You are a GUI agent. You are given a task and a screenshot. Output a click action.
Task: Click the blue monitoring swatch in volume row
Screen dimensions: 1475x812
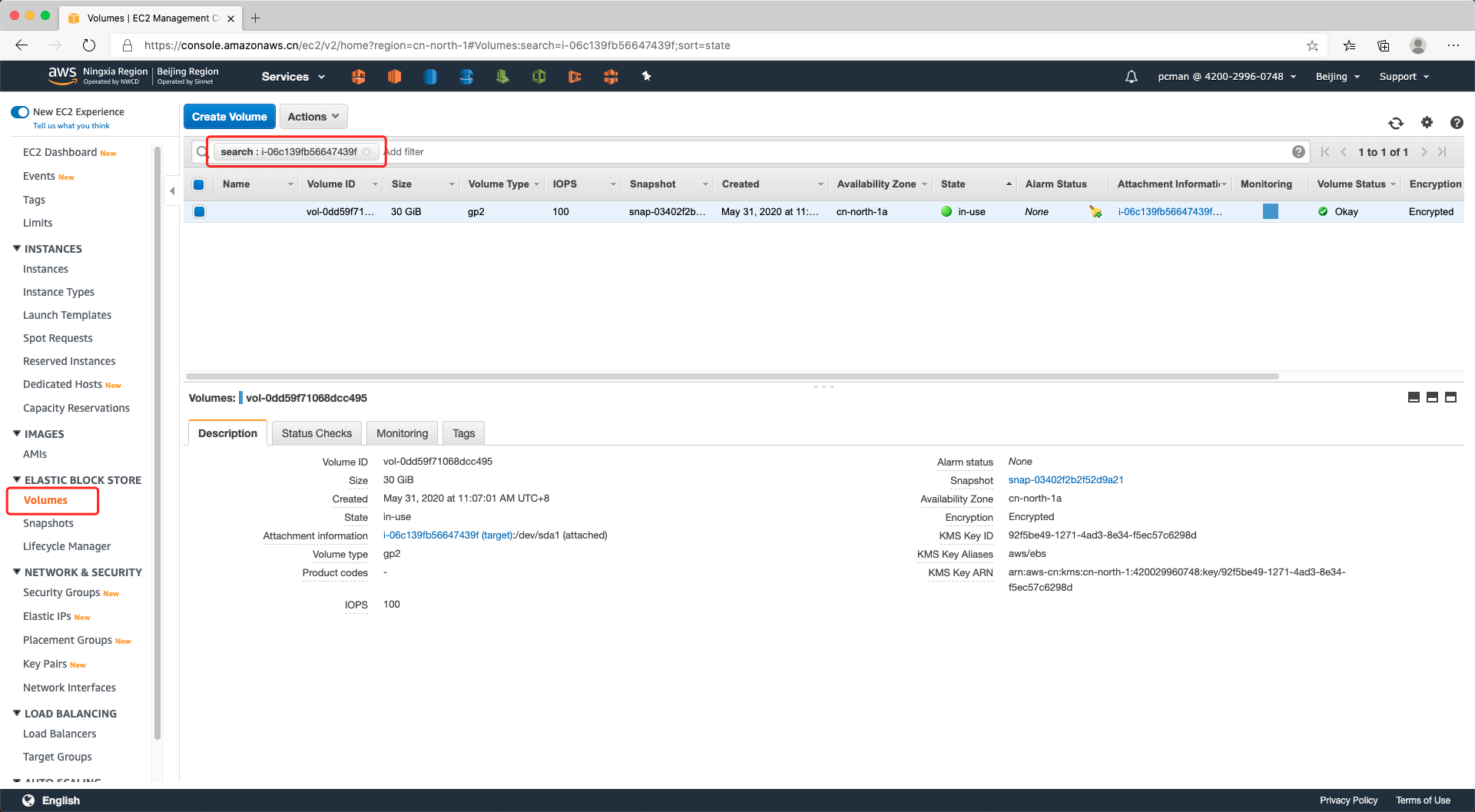coord(1270,211)
